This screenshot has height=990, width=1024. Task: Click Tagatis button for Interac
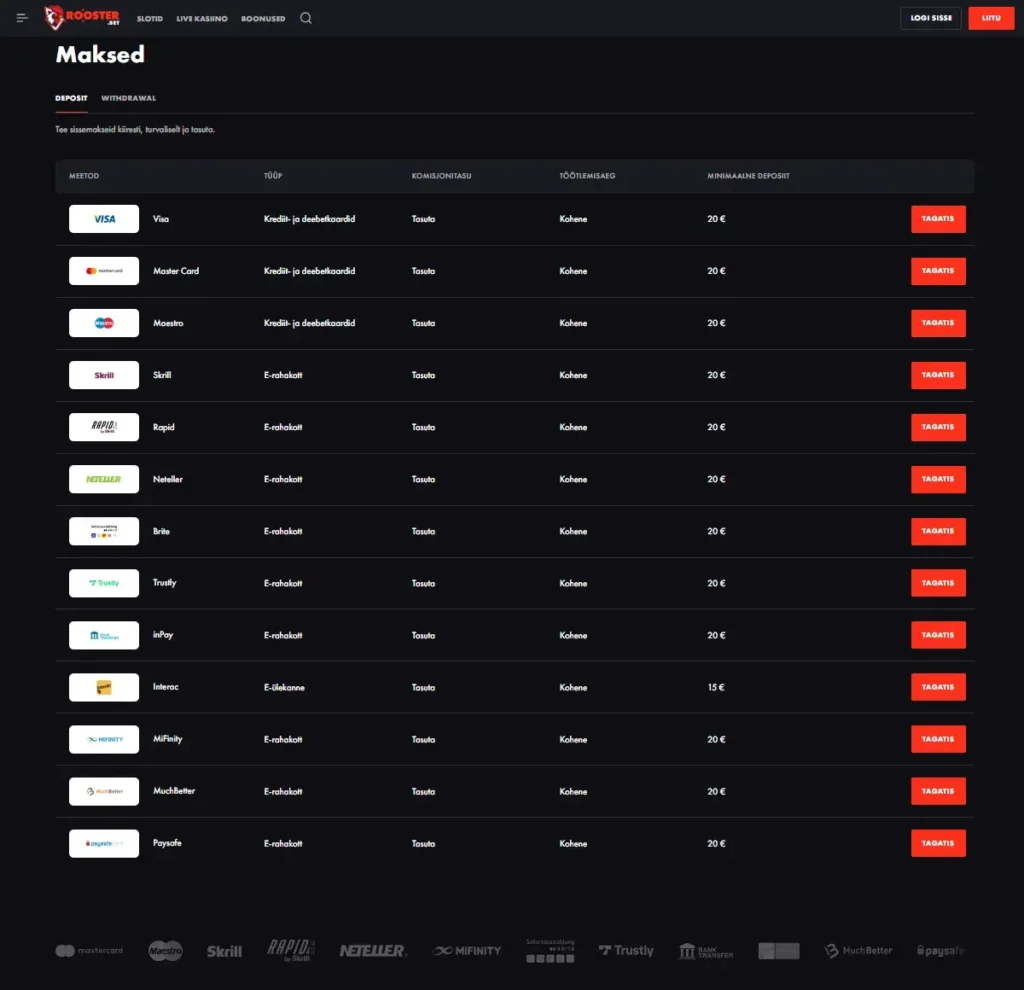[938, 687]
